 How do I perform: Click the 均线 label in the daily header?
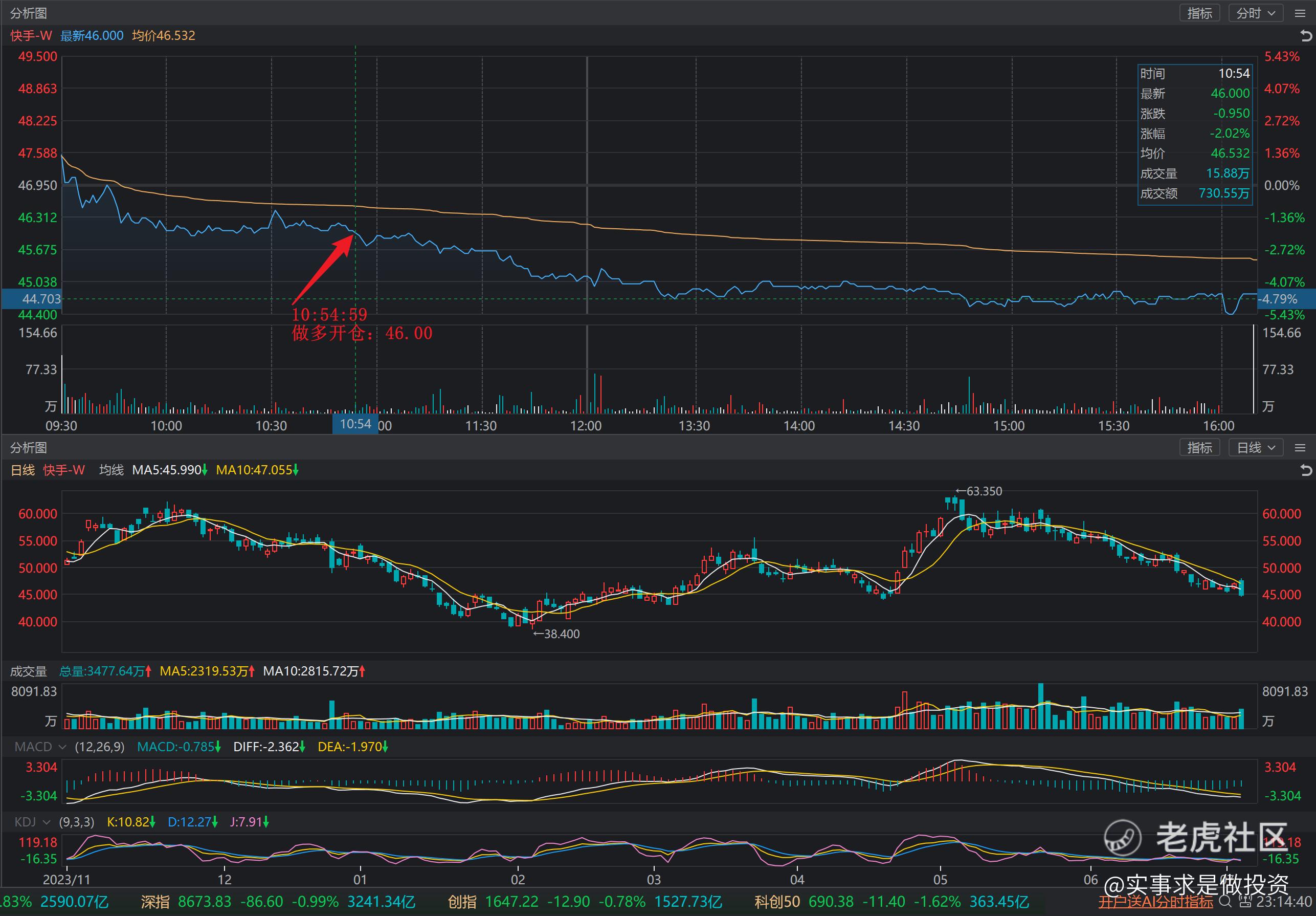(x=111, y=470)
